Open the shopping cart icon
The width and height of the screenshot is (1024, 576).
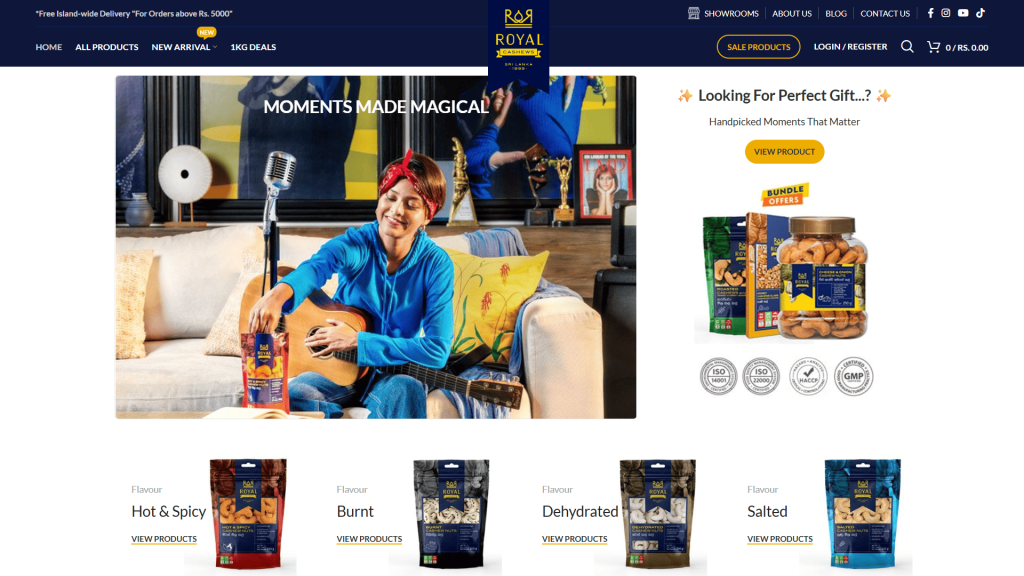click(x=933, y=46)
